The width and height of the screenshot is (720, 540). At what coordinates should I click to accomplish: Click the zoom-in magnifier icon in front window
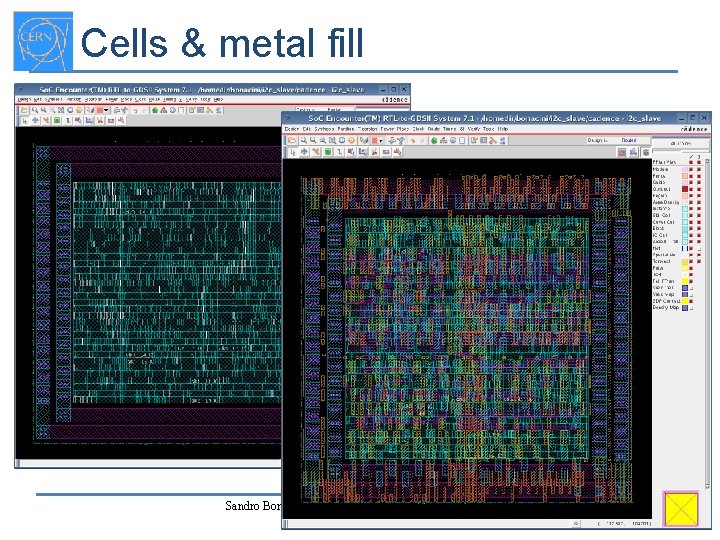304,141
